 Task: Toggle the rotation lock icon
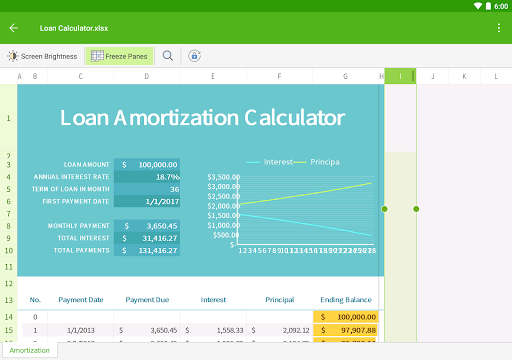point(194,56)
